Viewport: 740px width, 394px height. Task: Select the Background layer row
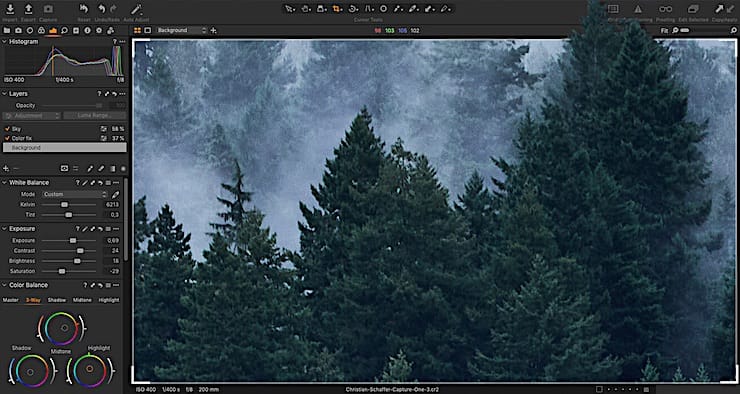click(x=65, y=148)
